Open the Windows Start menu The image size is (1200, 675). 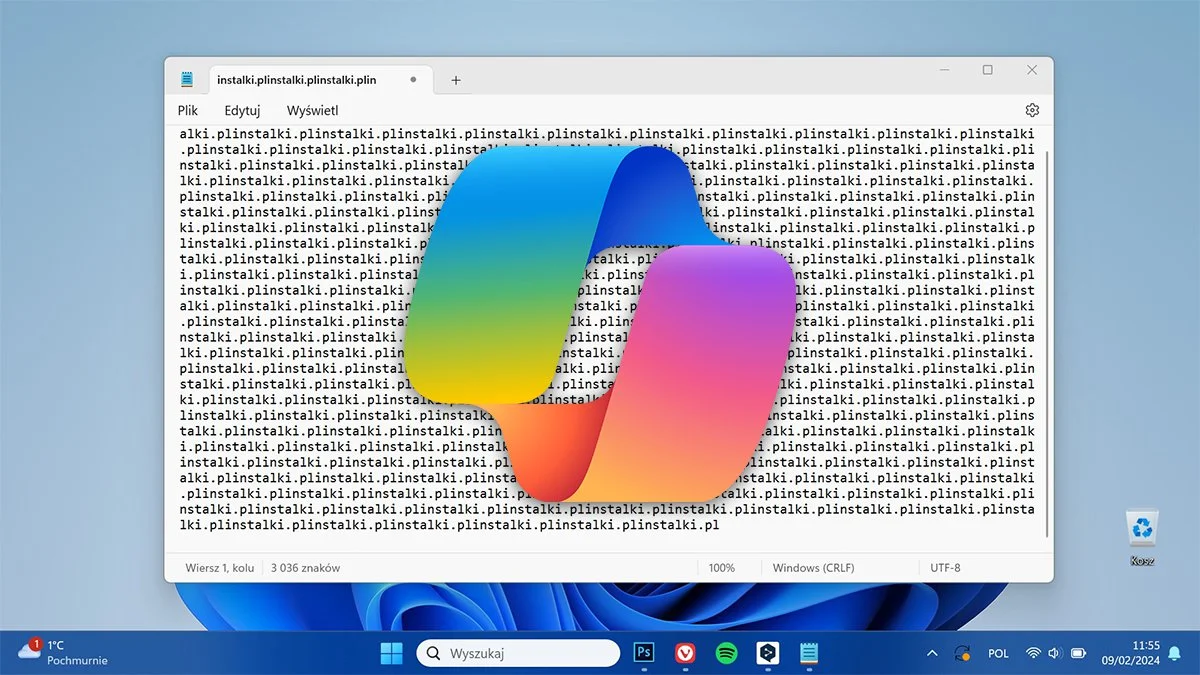(391, 653)
